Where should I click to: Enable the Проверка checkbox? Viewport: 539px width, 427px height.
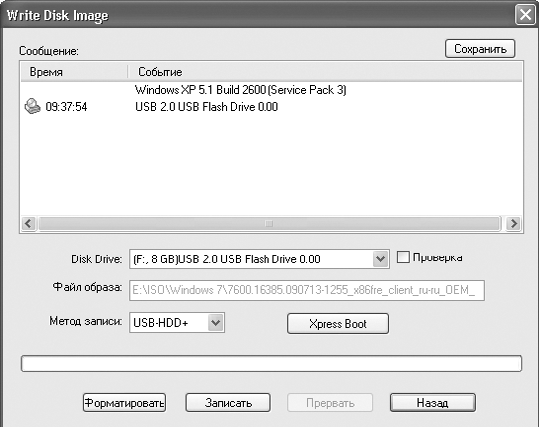403,257
